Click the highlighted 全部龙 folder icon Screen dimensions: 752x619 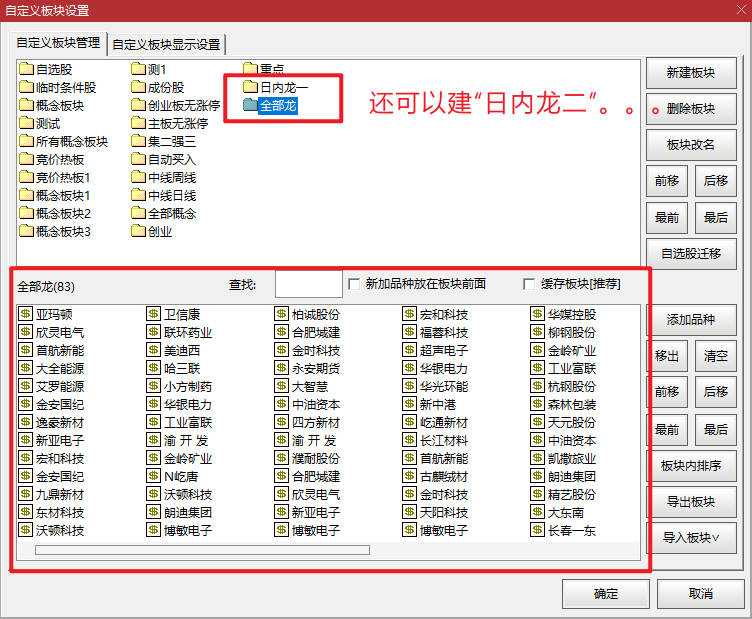[x=250, y=105]
